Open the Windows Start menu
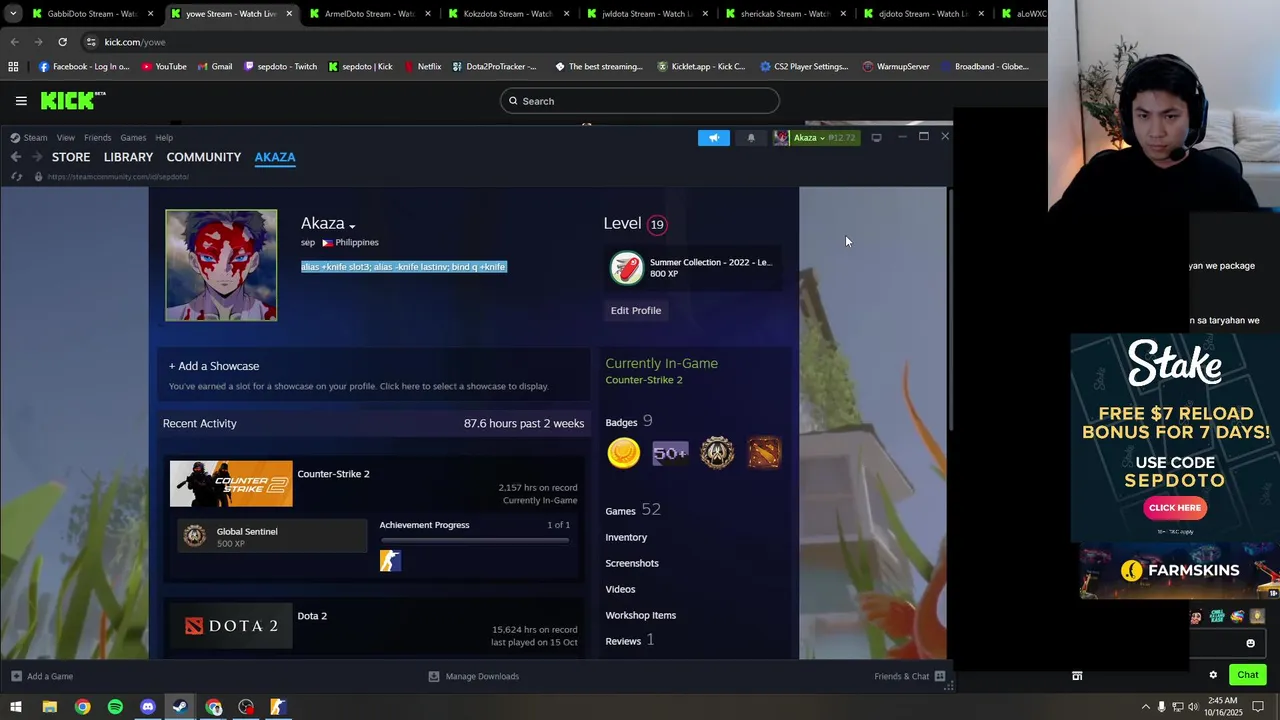The height and width of the screenshot is (720, 1280). [x=16, y=707]
